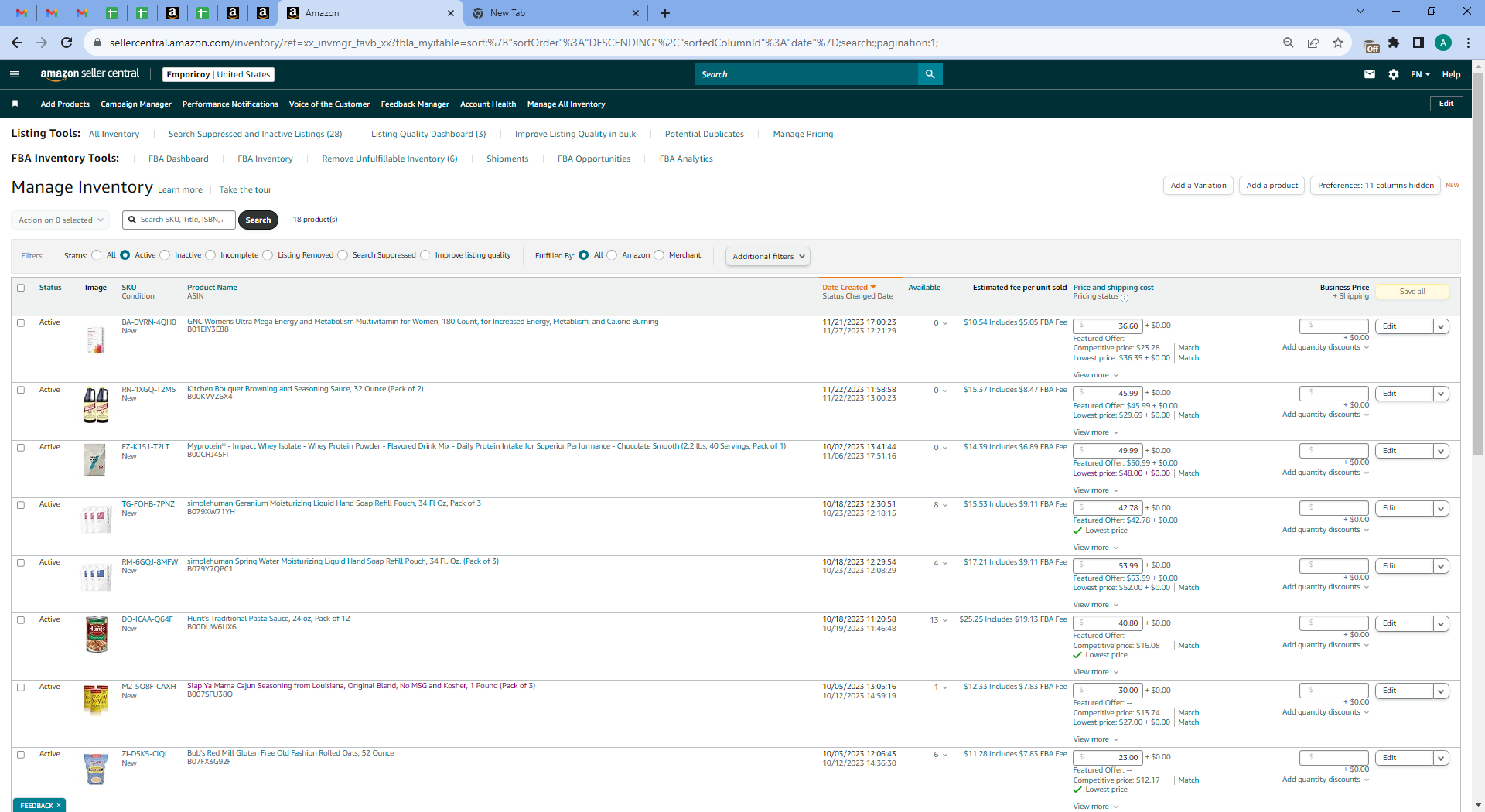The height and width of the screenshot is (812, 1485).
Task: Sort by the Date Created column header
Action: point(849,288)
